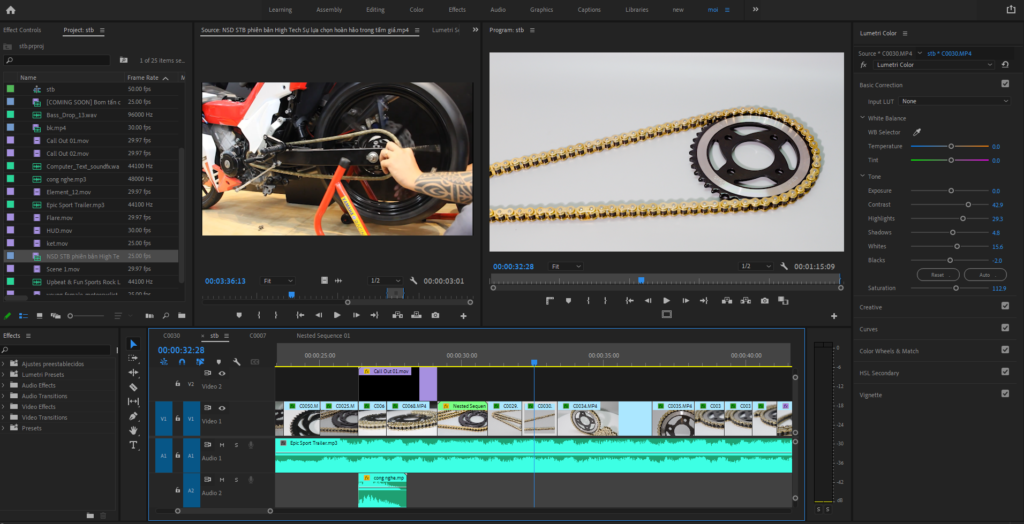Collapse Tone section
The width and height of the screenshot is (1024, 524).
coord(863,176)
